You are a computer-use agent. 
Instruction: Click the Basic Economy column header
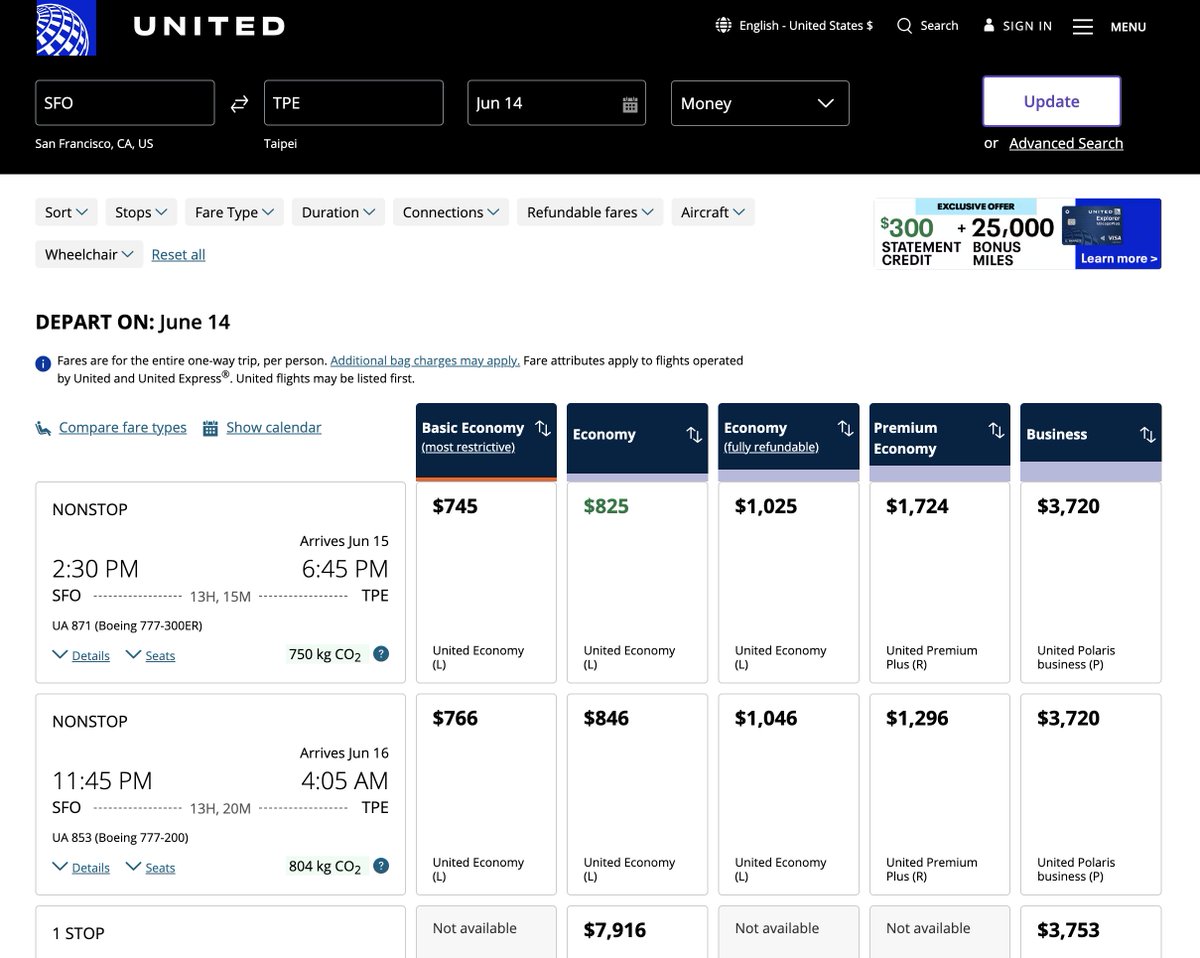[486, 440]
